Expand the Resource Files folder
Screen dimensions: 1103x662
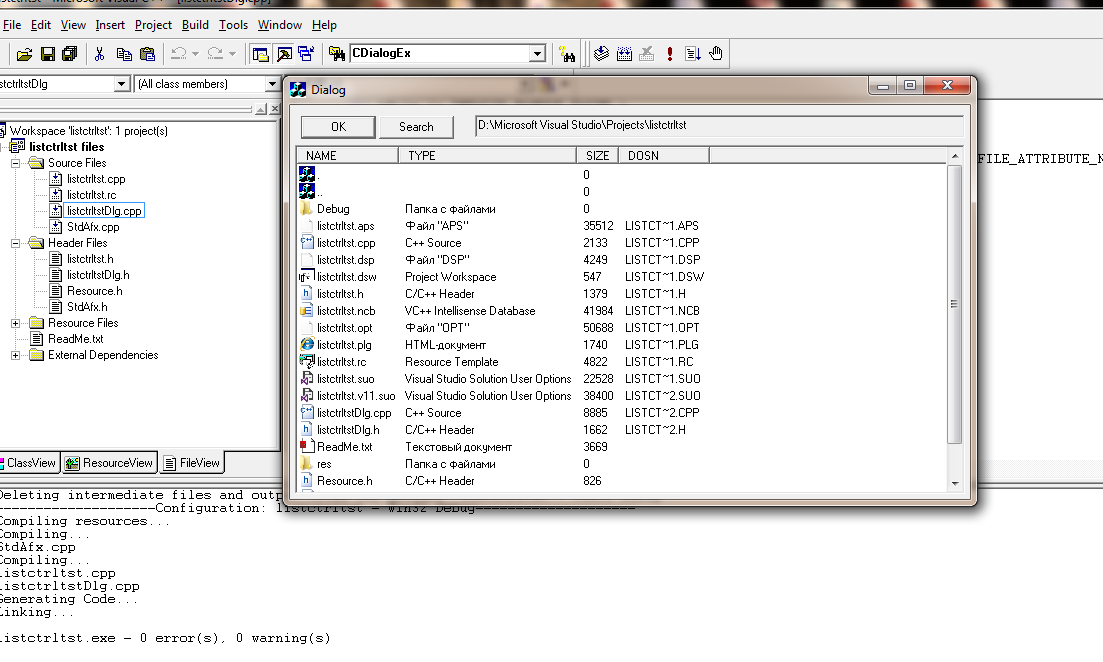click(x=16, y=323)
